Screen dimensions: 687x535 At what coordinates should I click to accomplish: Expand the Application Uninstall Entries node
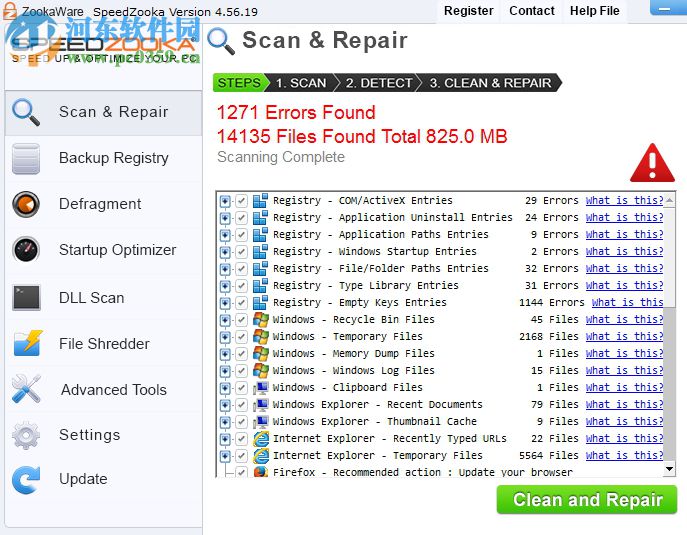pyautogui.click(x=225, y=218)
